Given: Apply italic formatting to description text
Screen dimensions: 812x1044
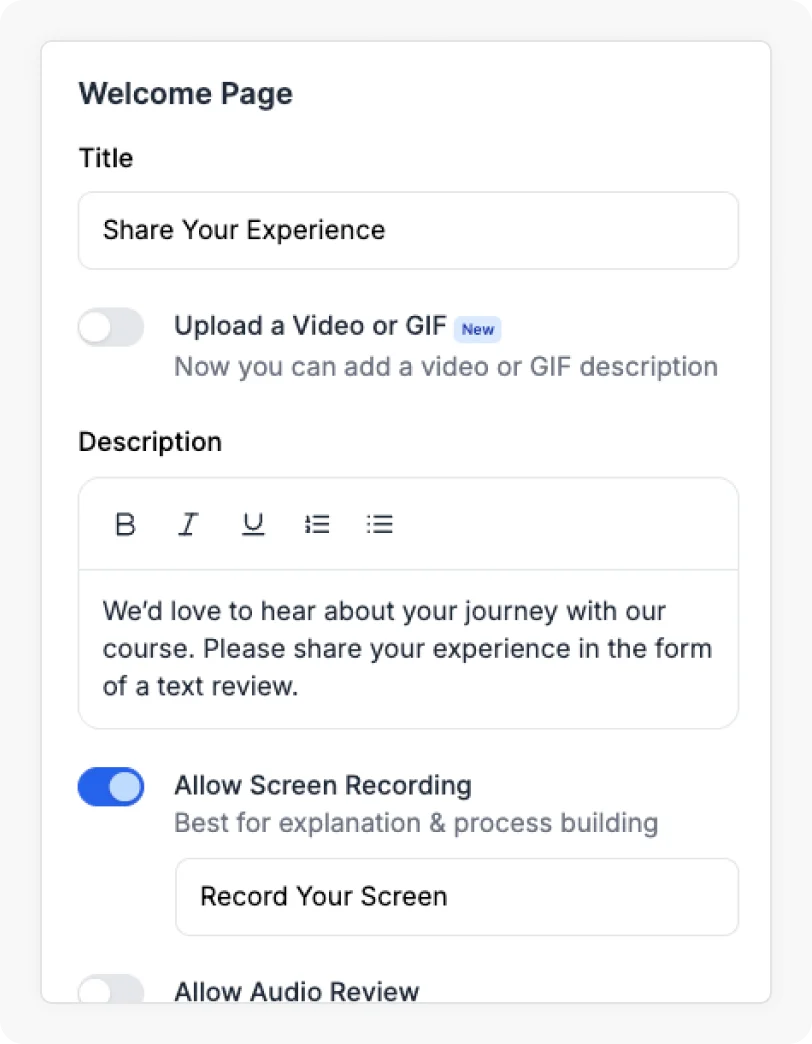Looking at the screenshot, I should pyautogui.click(x=188, y=523).
